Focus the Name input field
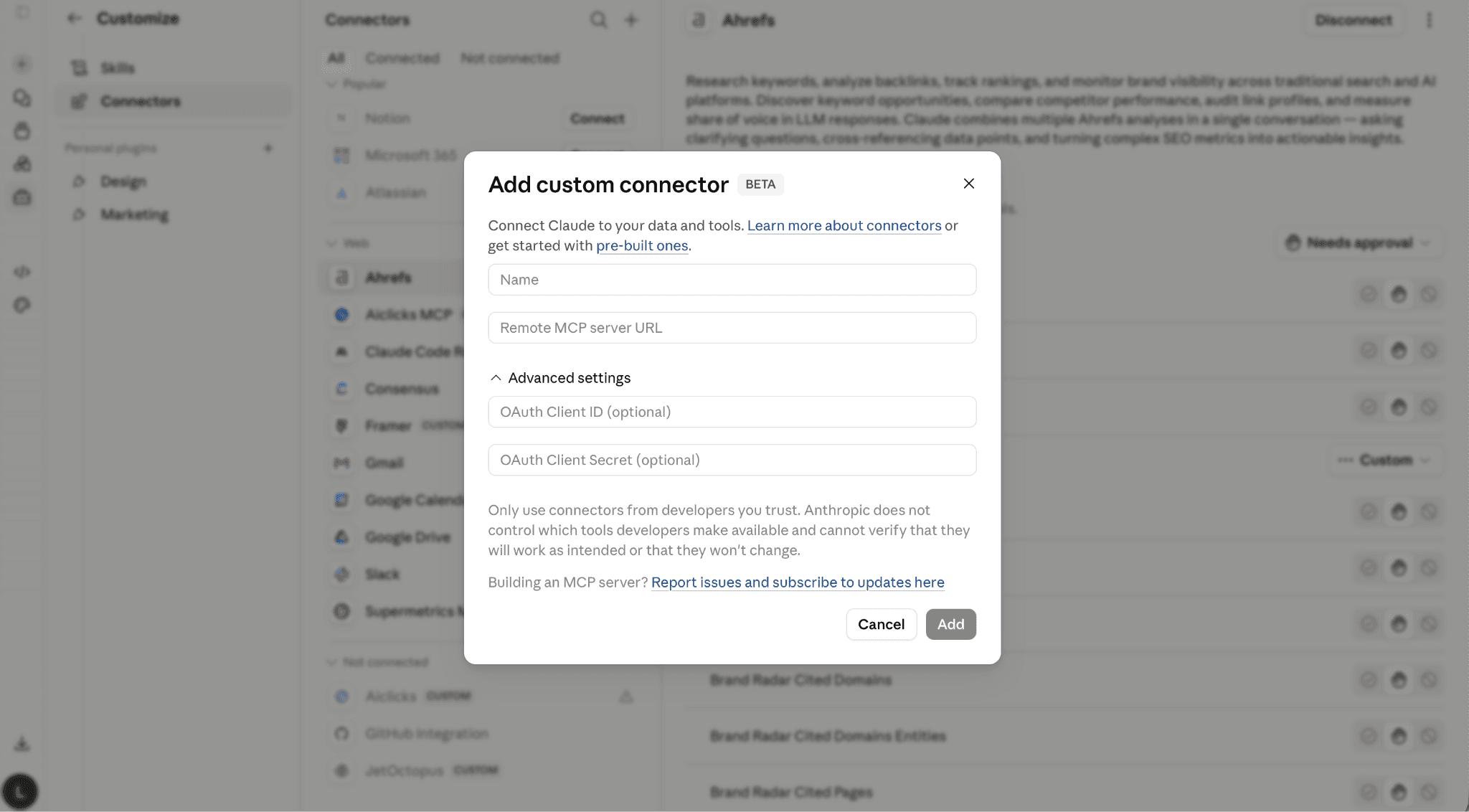 click(x=732, y=280)
